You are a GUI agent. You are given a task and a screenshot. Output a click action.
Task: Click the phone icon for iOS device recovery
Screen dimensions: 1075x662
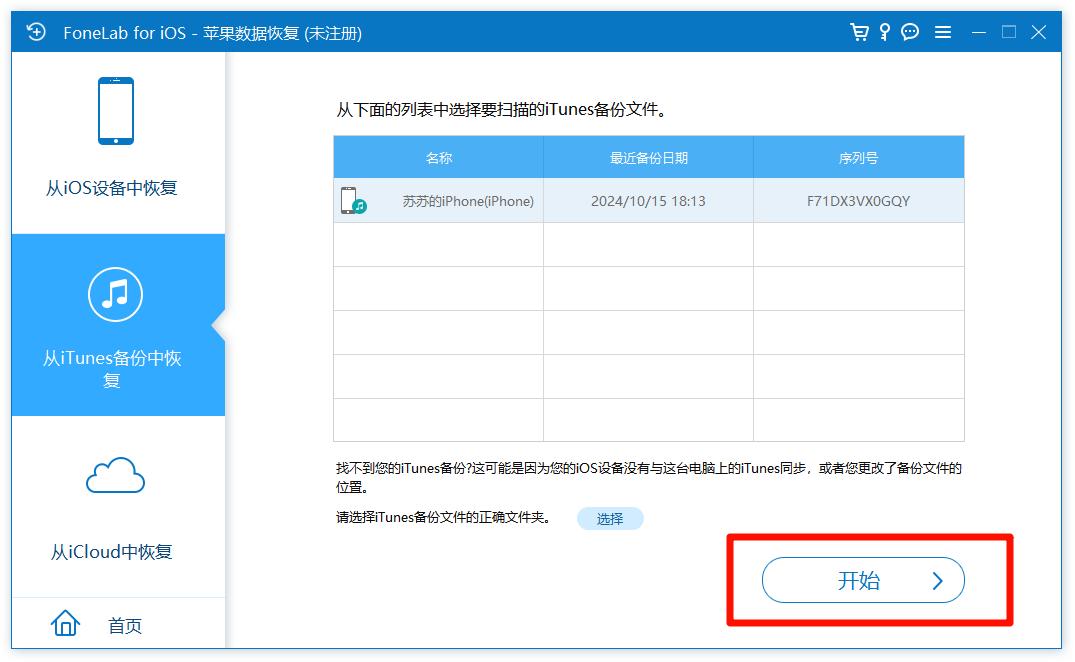click(x=116, y=111)
